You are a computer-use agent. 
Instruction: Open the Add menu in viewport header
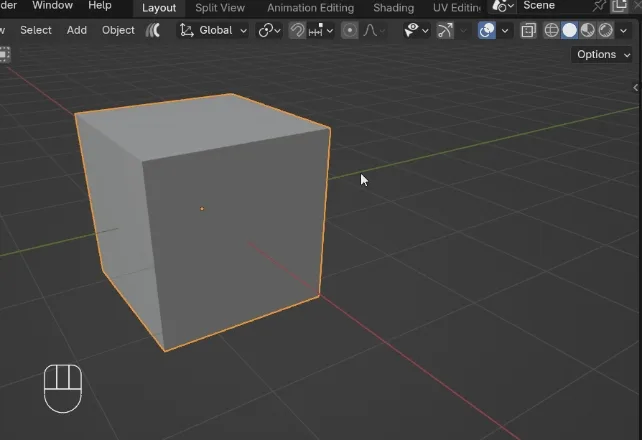click(x=77, y=30)
